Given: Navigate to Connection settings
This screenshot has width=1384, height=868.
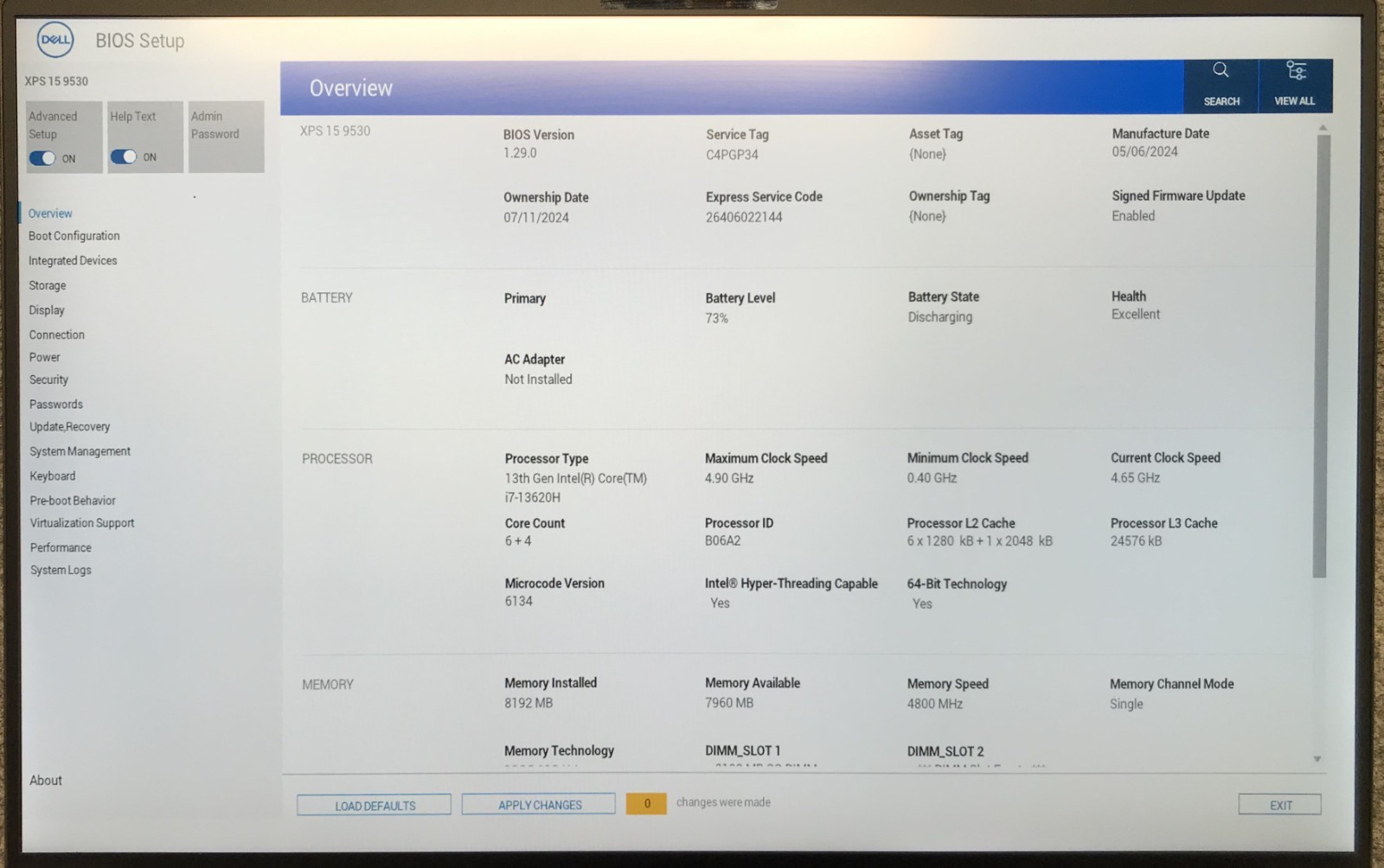Looking at the screenshot, I should 57,335.
